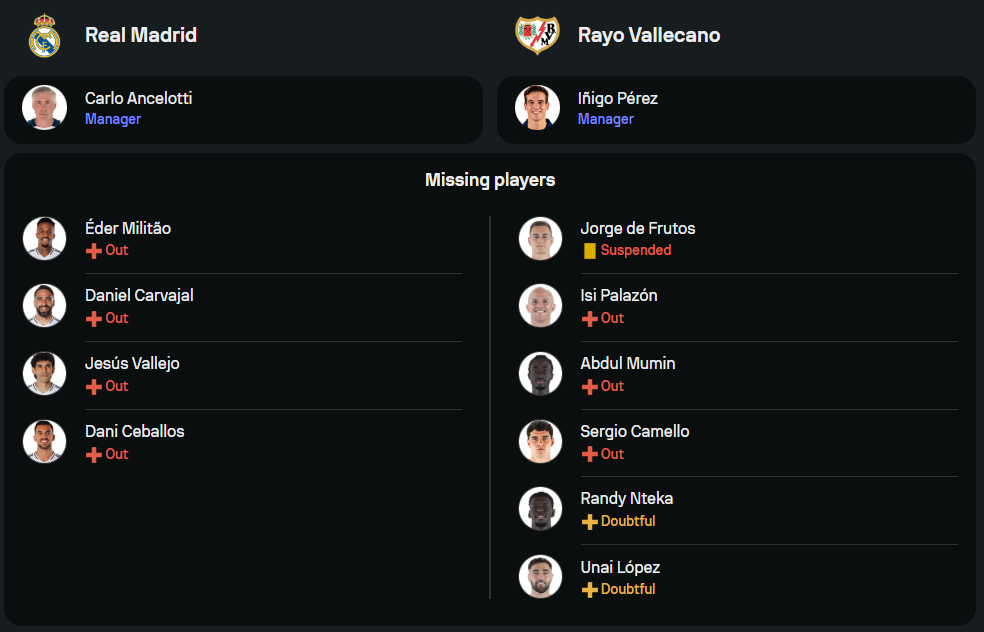This screenshot has width=984, height=632.
Task: Click the Carlo Ancelotti name link
Action: (138, 99)
